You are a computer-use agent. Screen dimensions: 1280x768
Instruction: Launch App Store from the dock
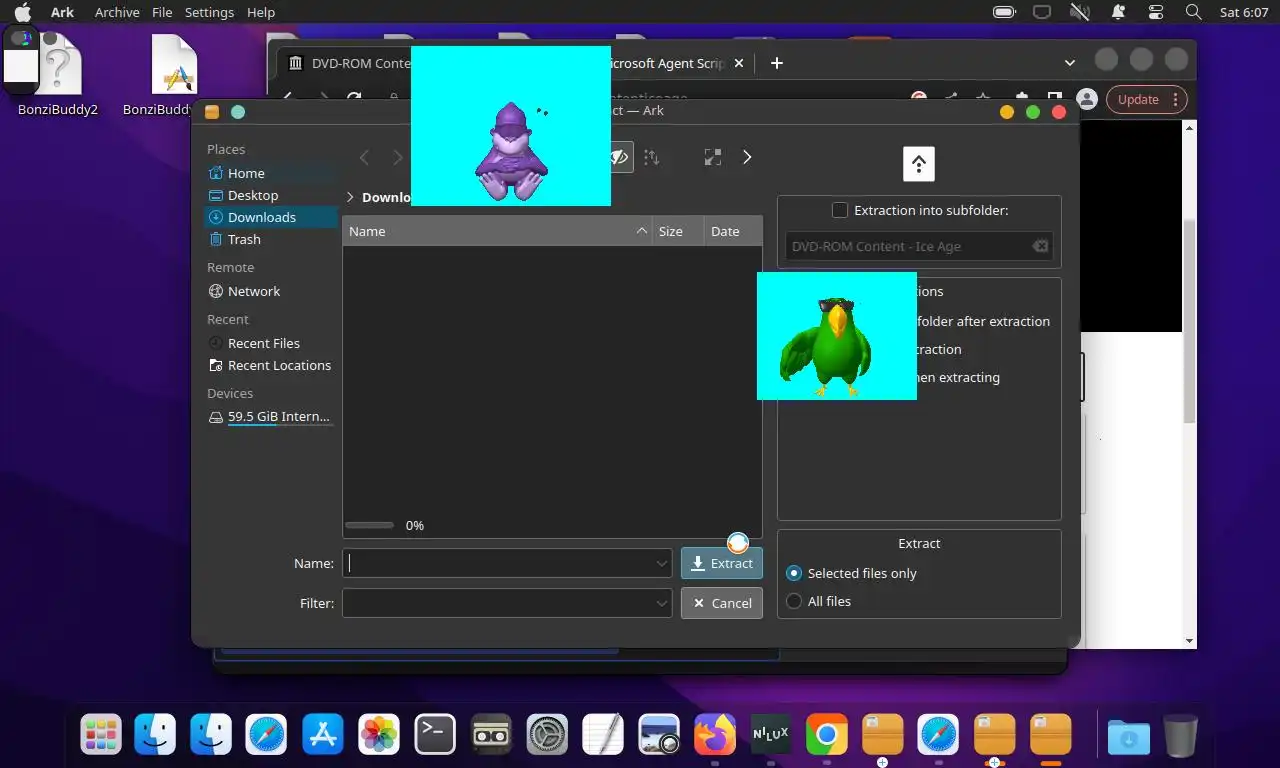323,736
